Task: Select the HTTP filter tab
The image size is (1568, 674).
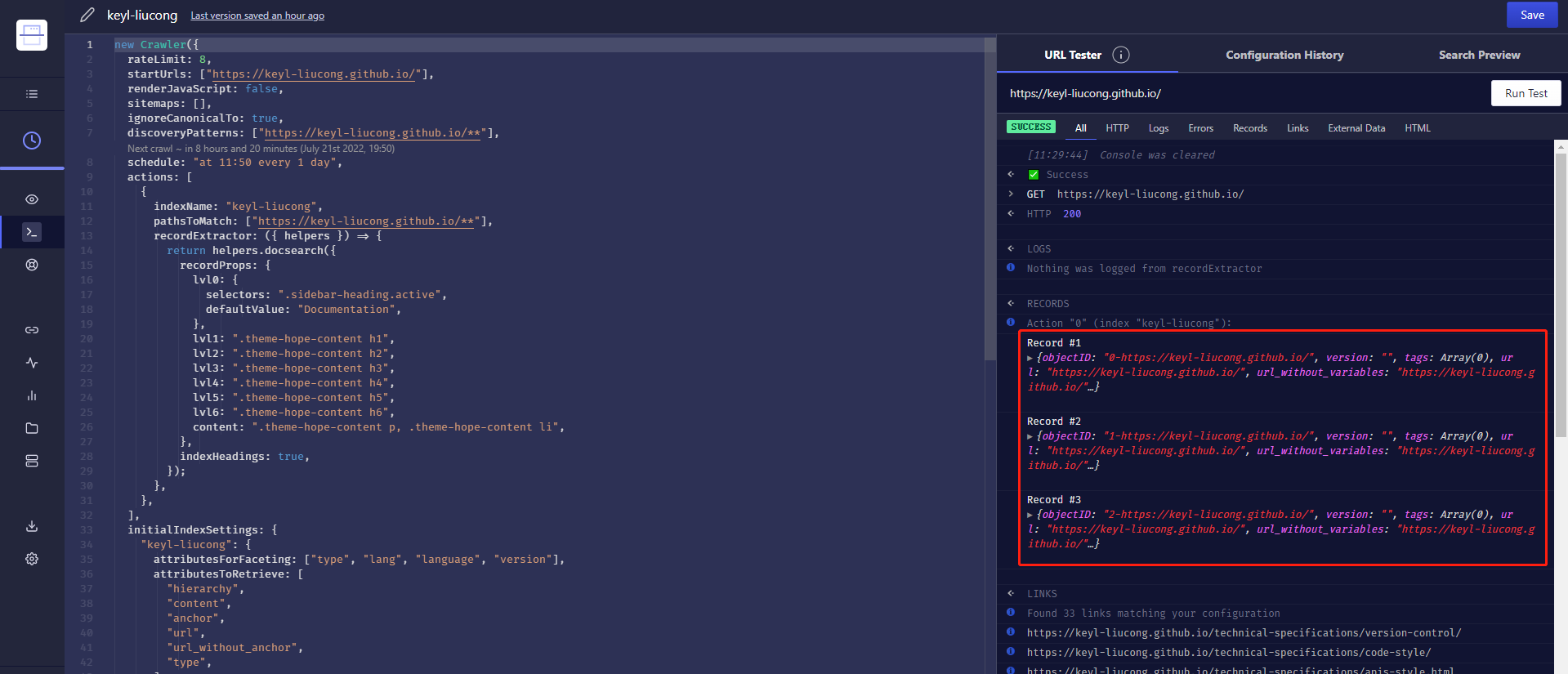Action: 1117,128
